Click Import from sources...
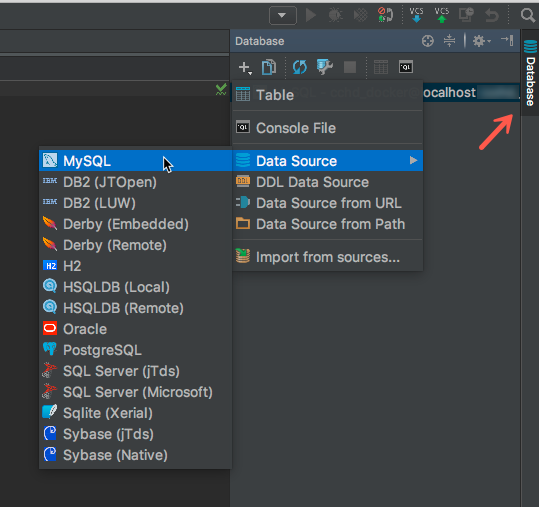 [328, 257]
